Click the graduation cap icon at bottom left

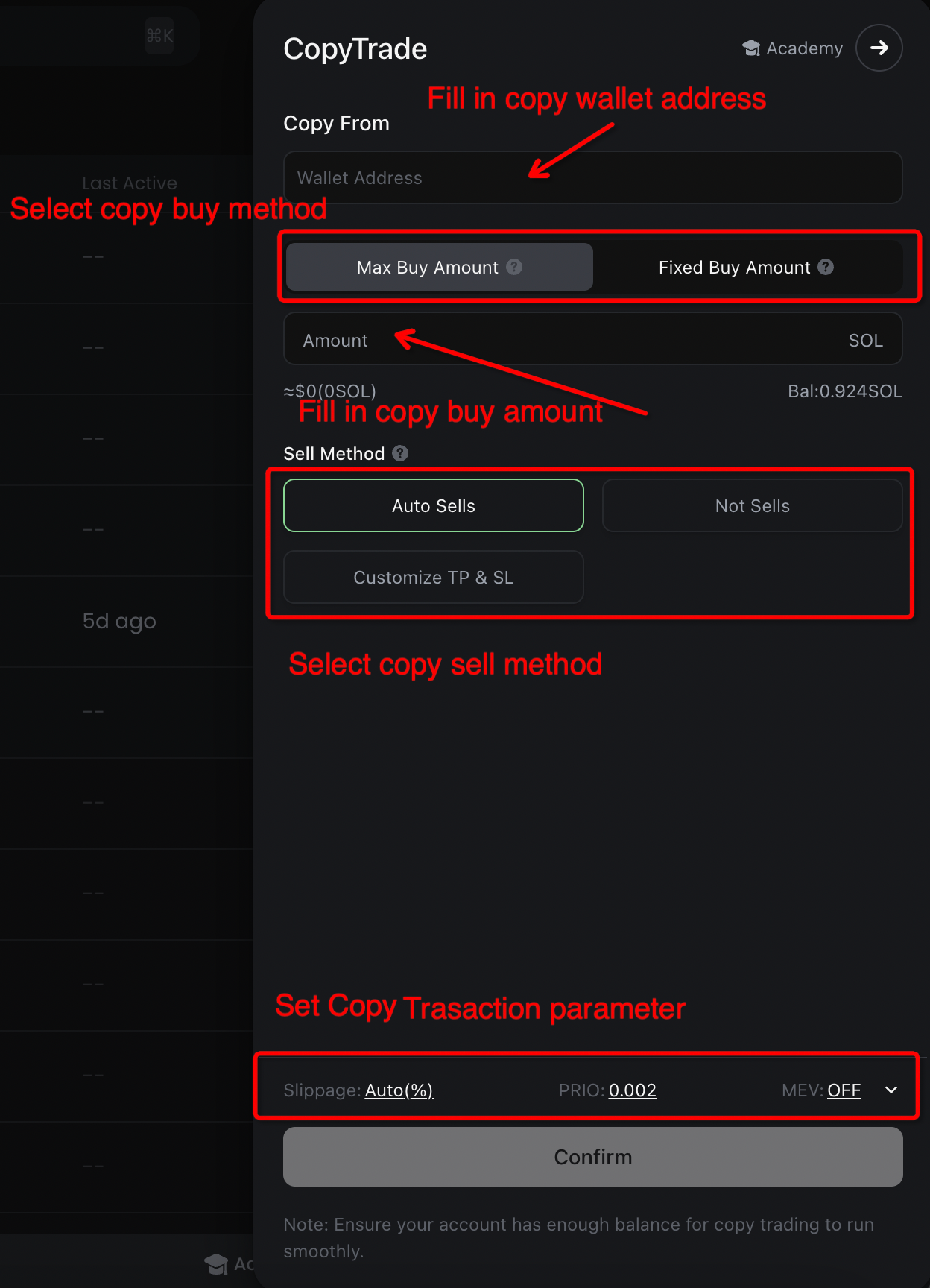pyautogui.click(x=216, y=1264)
